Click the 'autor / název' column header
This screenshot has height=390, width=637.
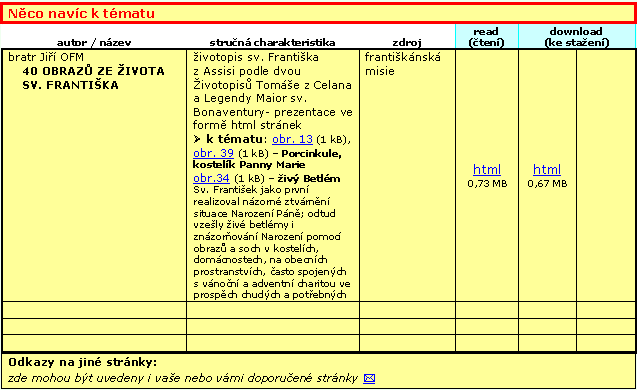coord(94,43)
